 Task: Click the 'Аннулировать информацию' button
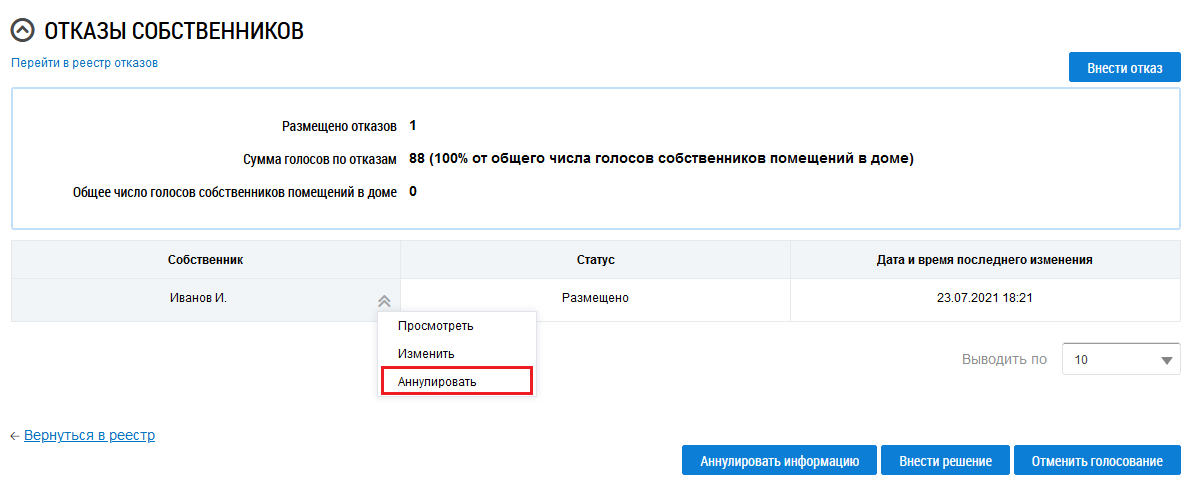[x=779, y=461]
